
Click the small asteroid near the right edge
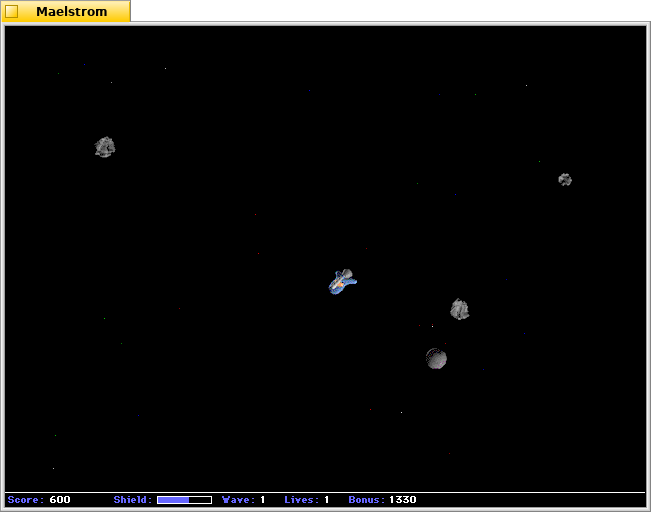click(x=565, y=179)
